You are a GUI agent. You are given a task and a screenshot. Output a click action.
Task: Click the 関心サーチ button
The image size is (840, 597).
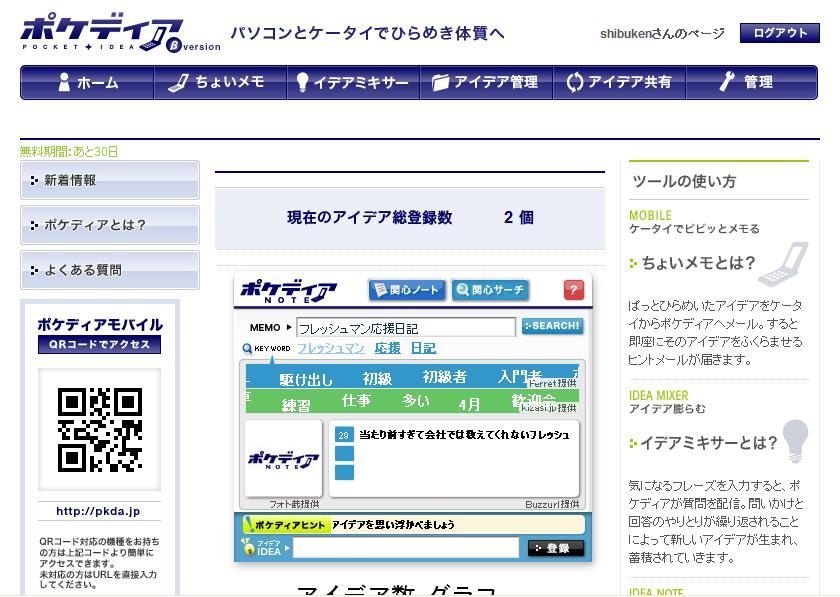[x=490, y=290]
